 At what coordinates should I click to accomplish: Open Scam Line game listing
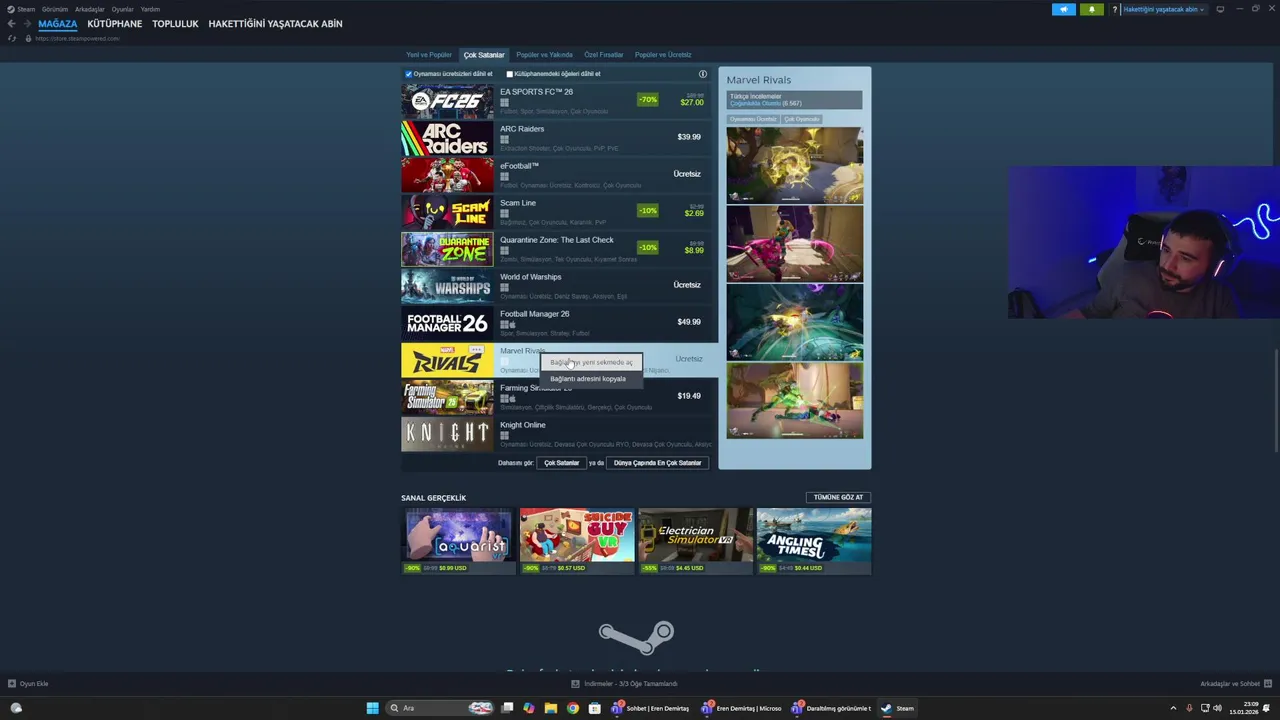click(x=559, y=212)
